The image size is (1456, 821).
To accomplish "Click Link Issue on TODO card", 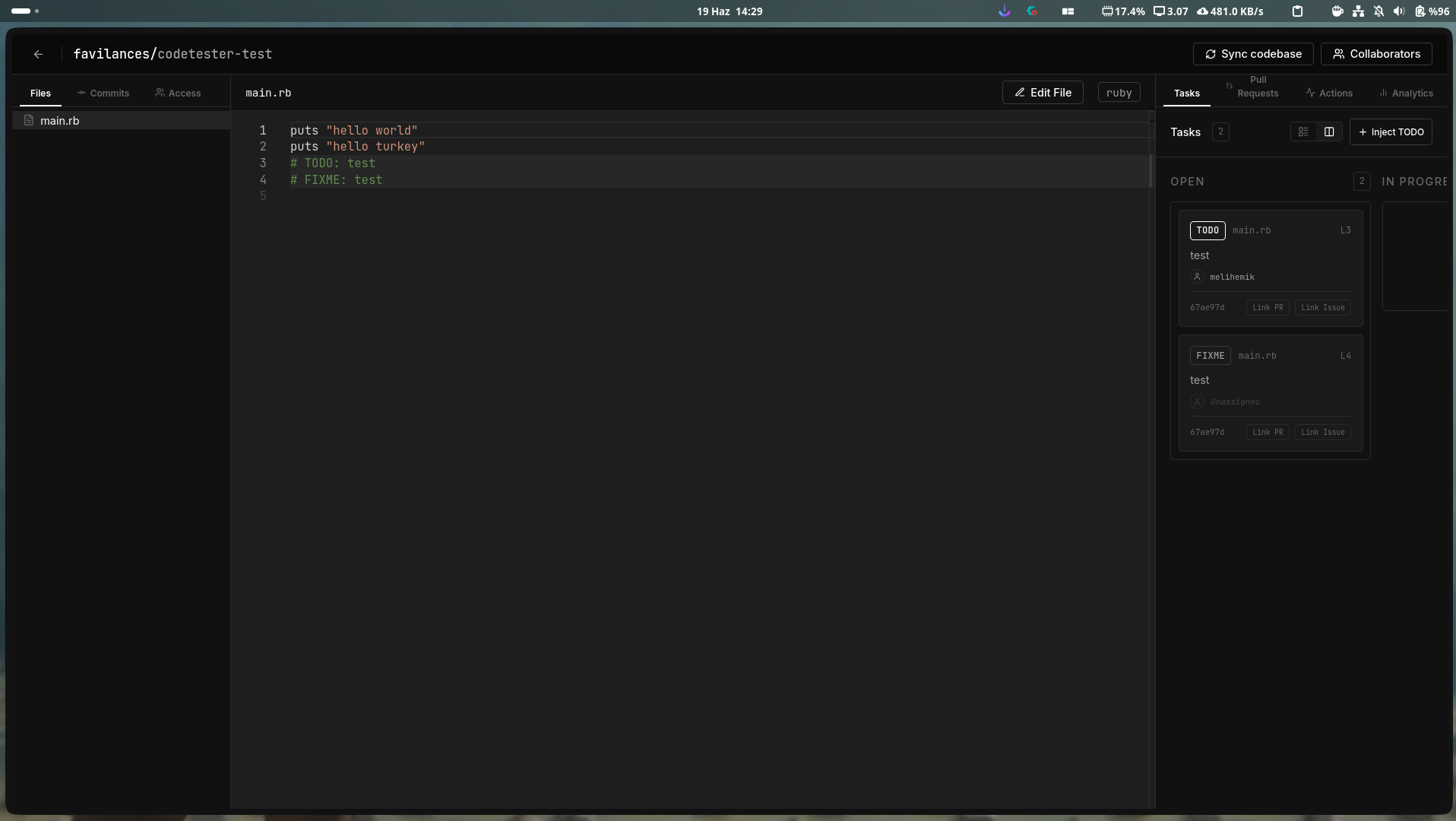I will click(1323, 307).
